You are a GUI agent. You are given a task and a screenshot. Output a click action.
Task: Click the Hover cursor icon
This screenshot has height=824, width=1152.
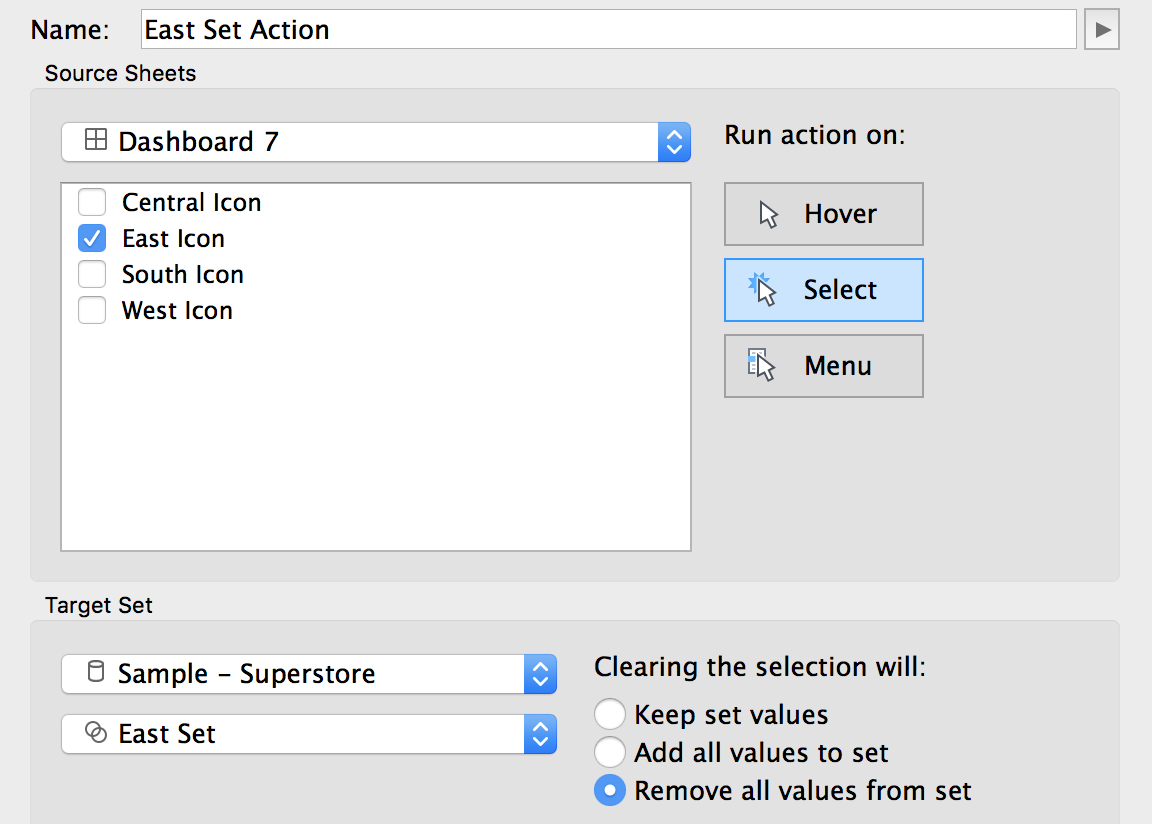click(768, 214)
